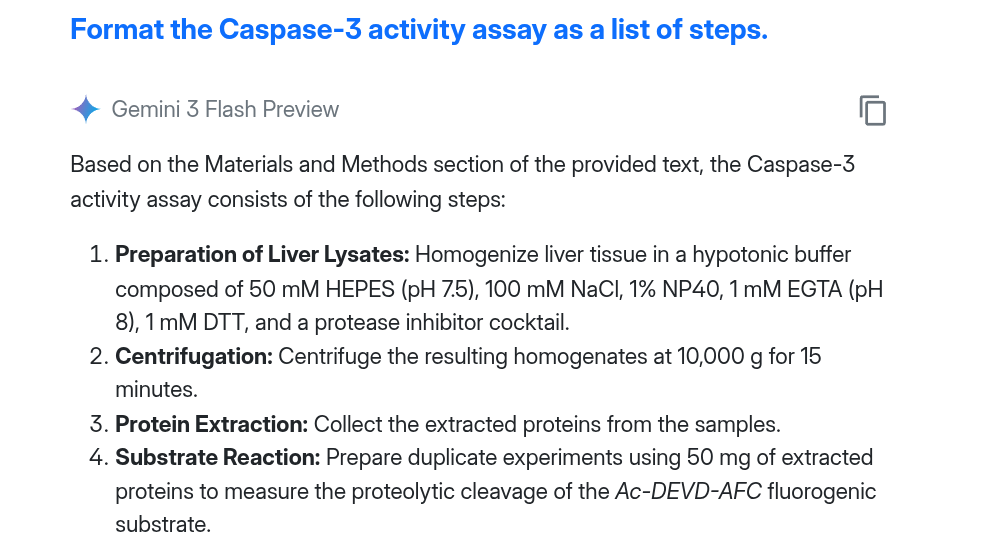Click the list number 3 marker
Image resolution: width=986 pixels, height=547 pixels.
pos(98,425)
